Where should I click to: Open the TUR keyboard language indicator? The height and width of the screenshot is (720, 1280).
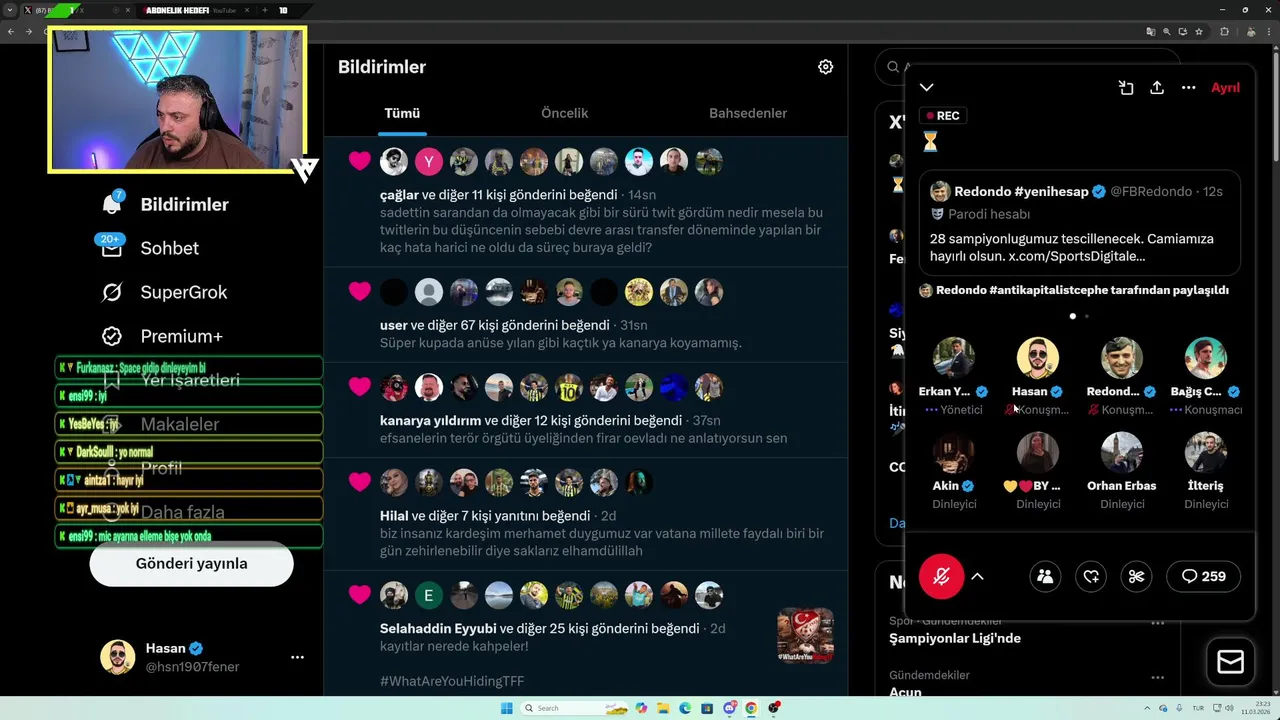coord(1199,708)
